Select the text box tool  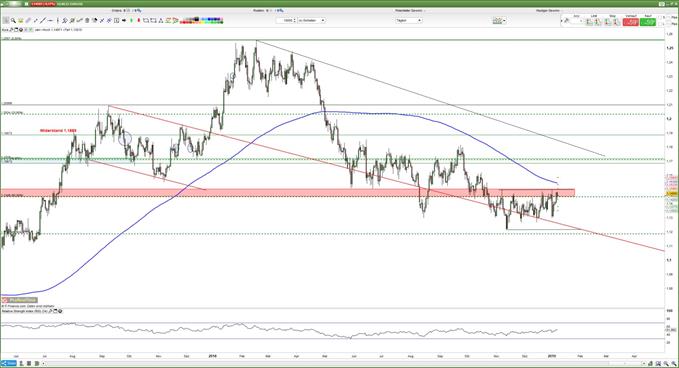point(116,20)
